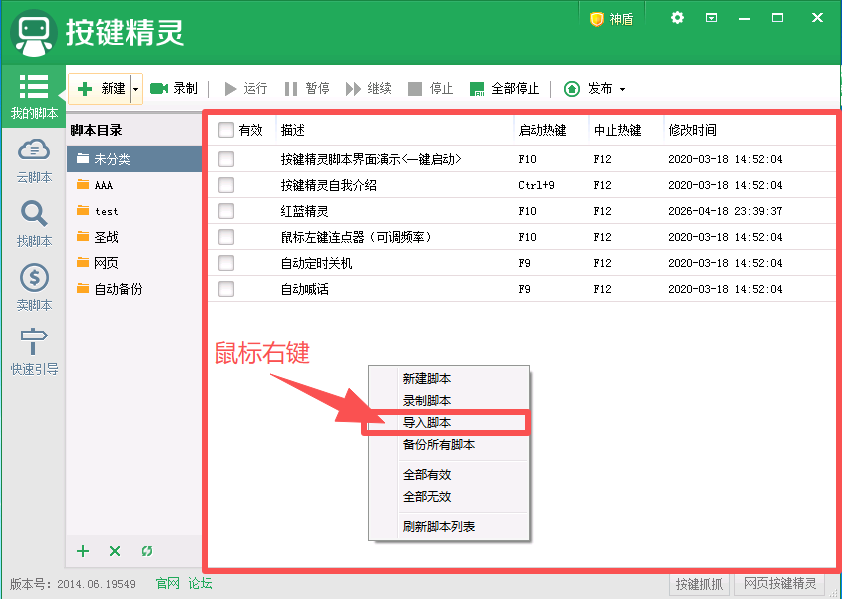Choose 新建脚本 in context menu

(x=449, y=379)
